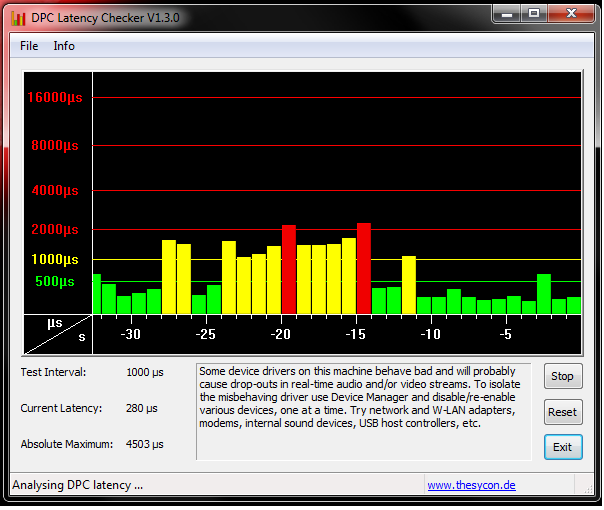Click the -25 time axis label

pos(205,334)
